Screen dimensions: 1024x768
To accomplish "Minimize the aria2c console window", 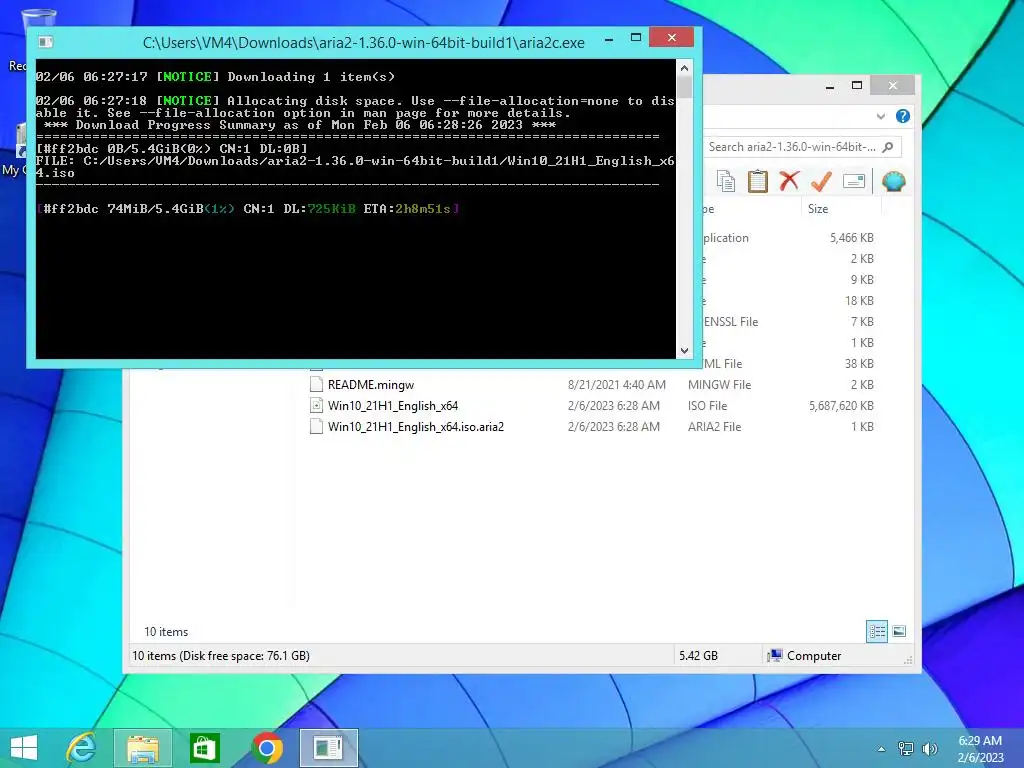I will [609, 40].
